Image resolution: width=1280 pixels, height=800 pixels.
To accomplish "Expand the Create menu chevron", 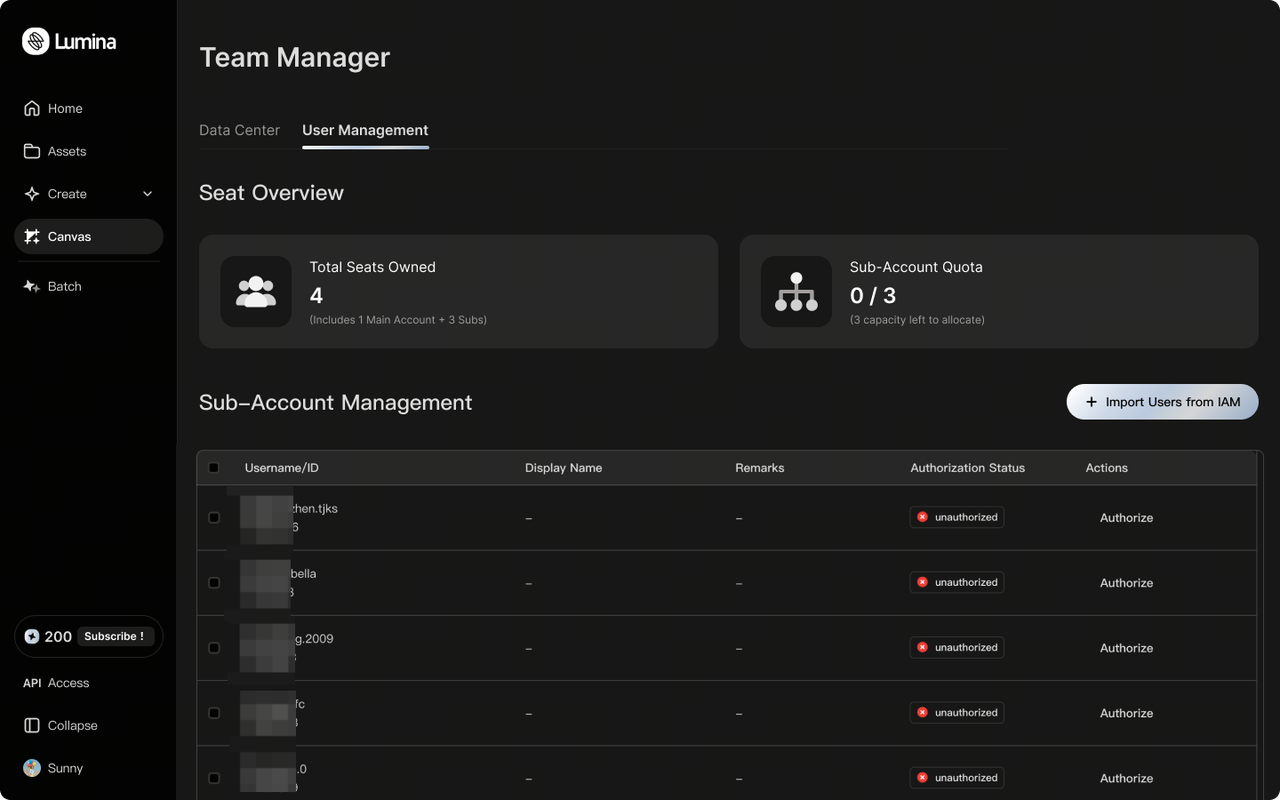I will pyautogui.click(x=148, y=194).
